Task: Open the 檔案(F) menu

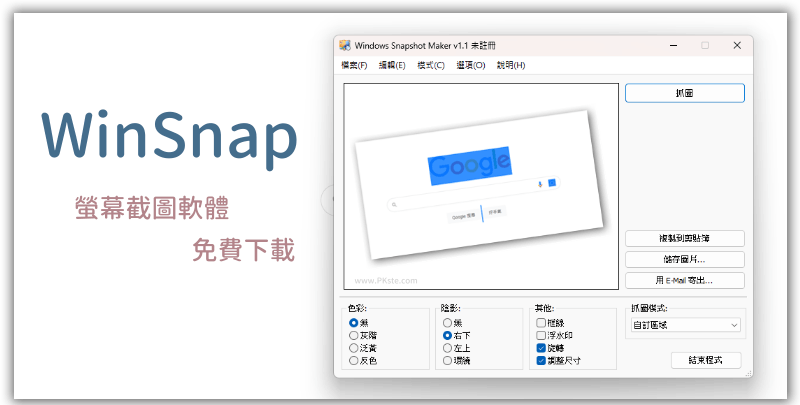Action: coord(354,65)
